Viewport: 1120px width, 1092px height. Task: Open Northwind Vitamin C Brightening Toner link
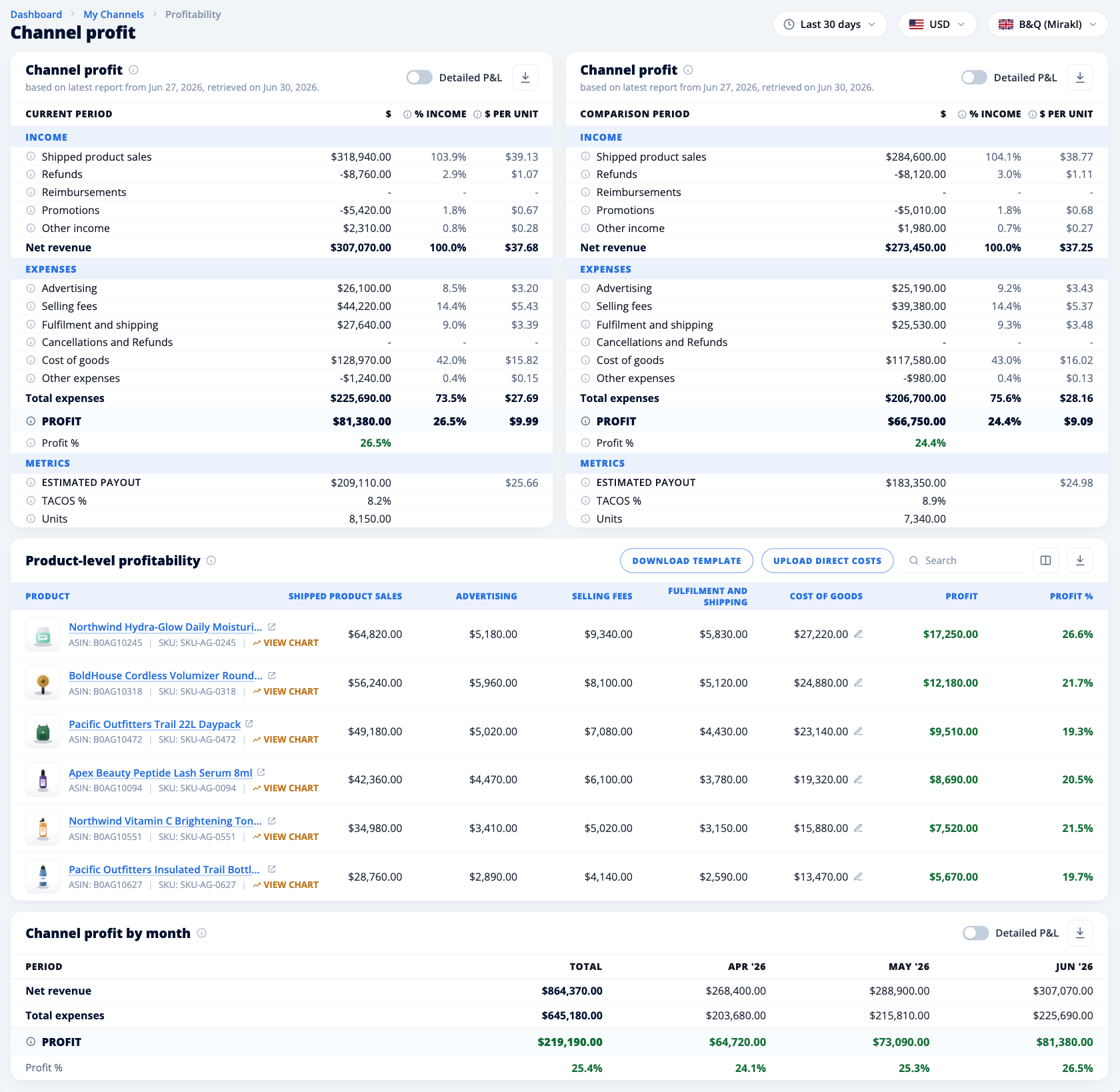(165, 821)
